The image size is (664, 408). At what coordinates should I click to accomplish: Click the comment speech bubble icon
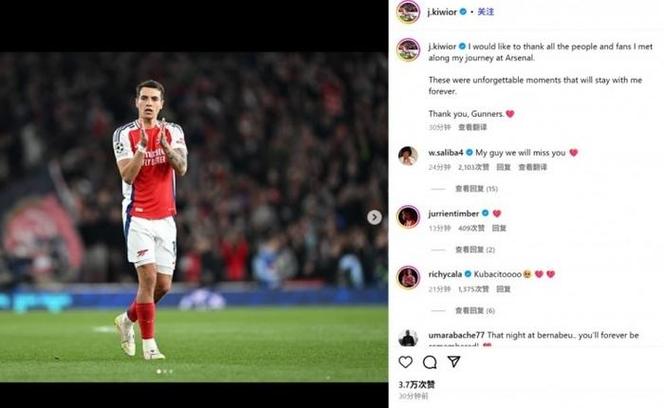point(429,362)
